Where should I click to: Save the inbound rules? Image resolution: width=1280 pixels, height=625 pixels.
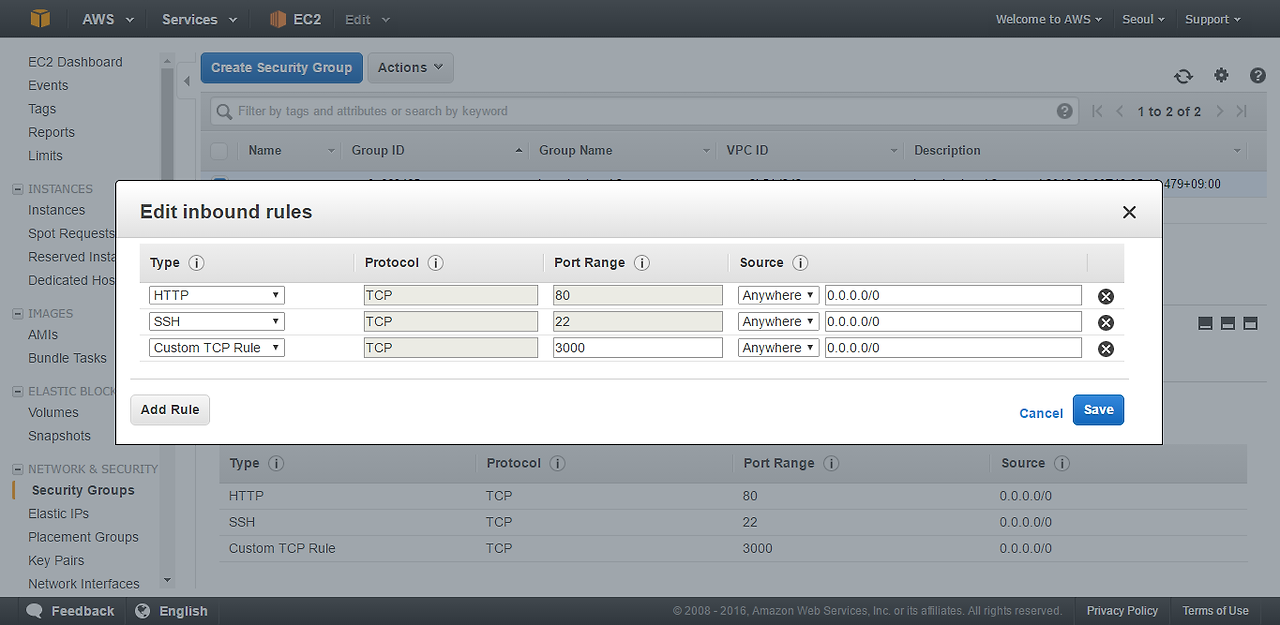coord(1098,410)
